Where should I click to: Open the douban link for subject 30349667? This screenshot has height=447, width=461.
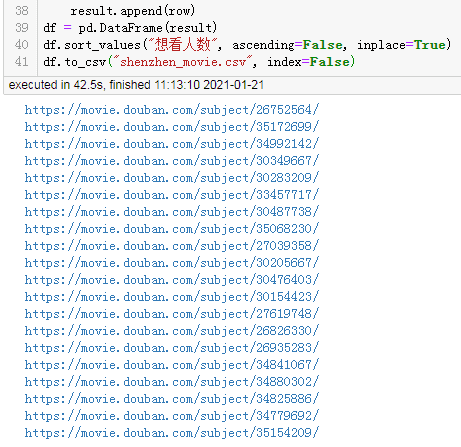pyautogui.click(x=172, y=161)
